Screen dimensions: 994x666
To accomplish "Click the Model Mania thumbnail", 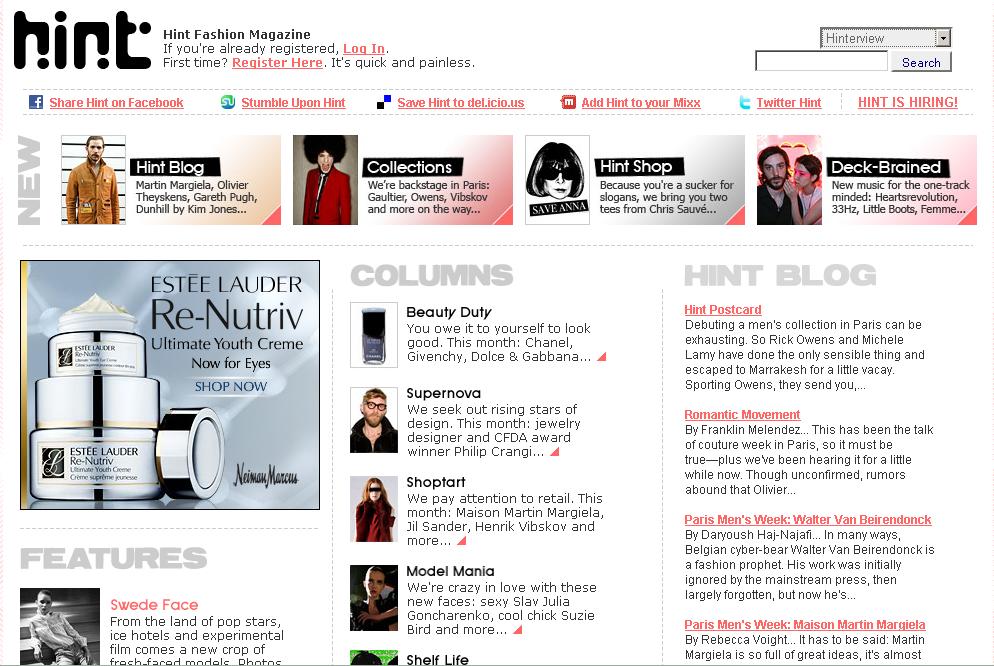I will click(374, 598).
